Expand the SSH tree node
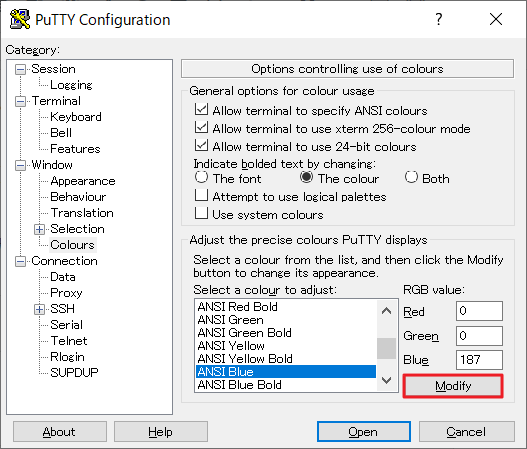Screen dimensions: 527x449 click(x=39, y=309)
